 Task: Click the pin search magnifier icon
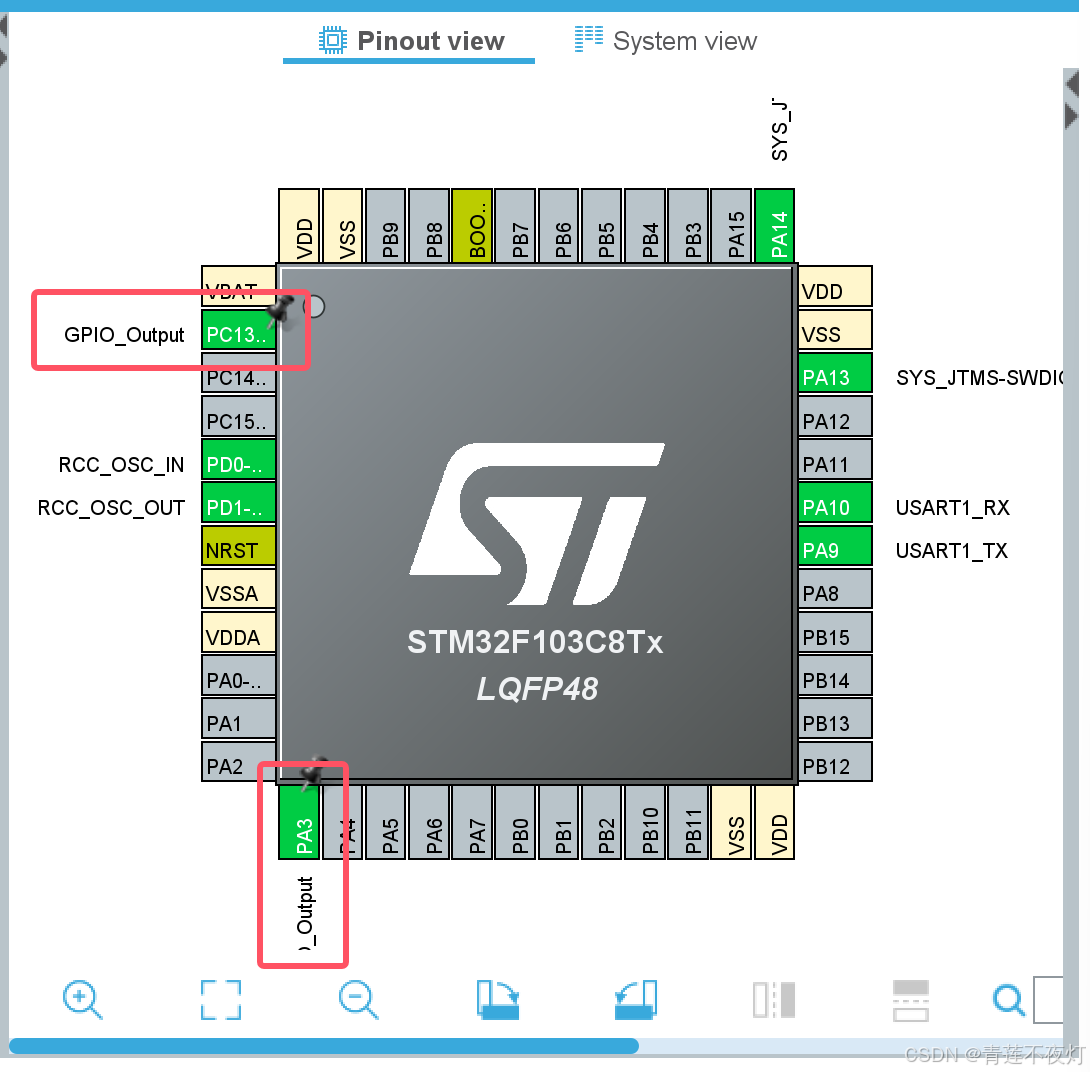[x=1009, y=1000]
